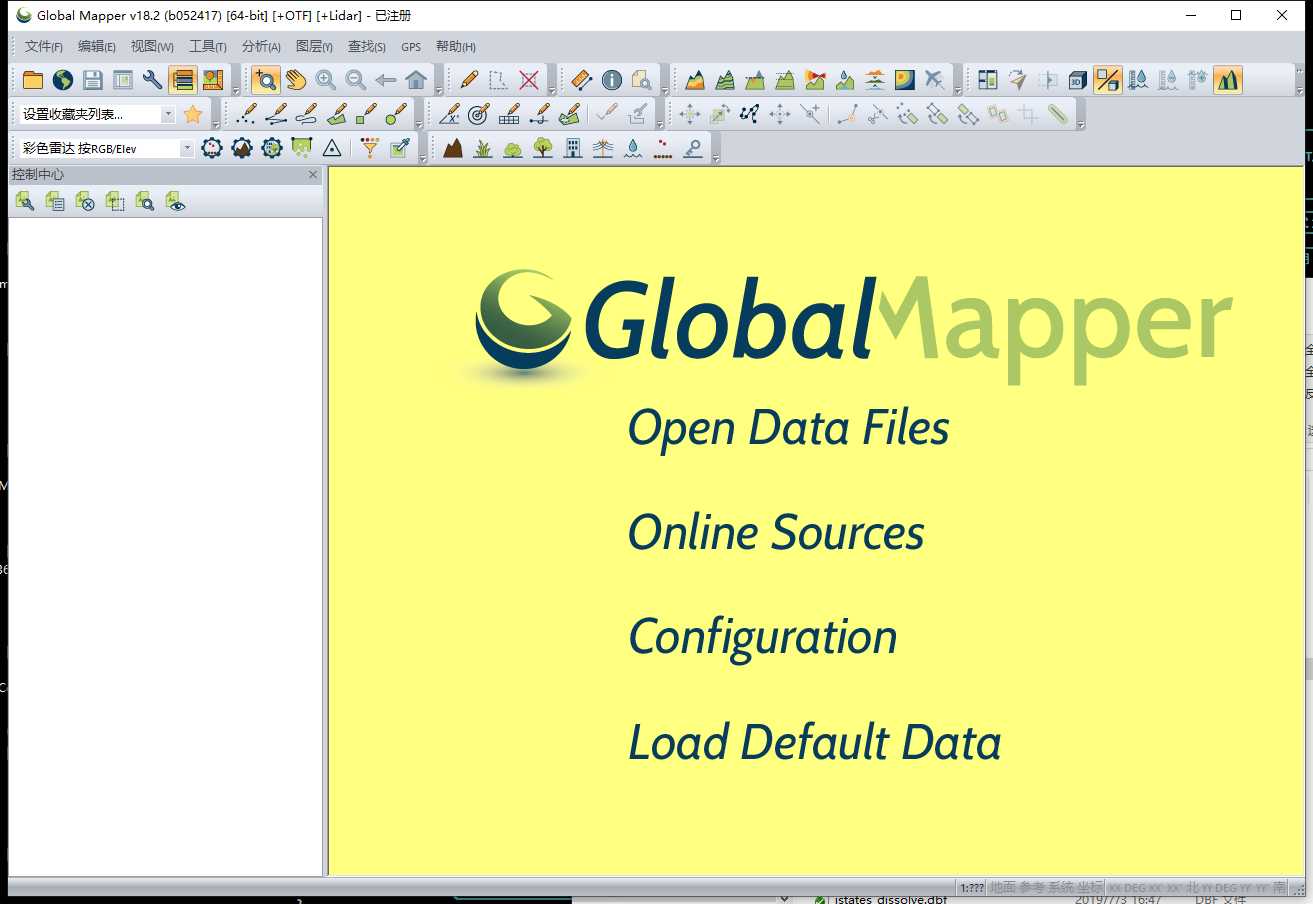This screenshot has height=904, width=1313.
Task: Expand the file toolbar overflow arrow
Action: (x=236, y=90)
